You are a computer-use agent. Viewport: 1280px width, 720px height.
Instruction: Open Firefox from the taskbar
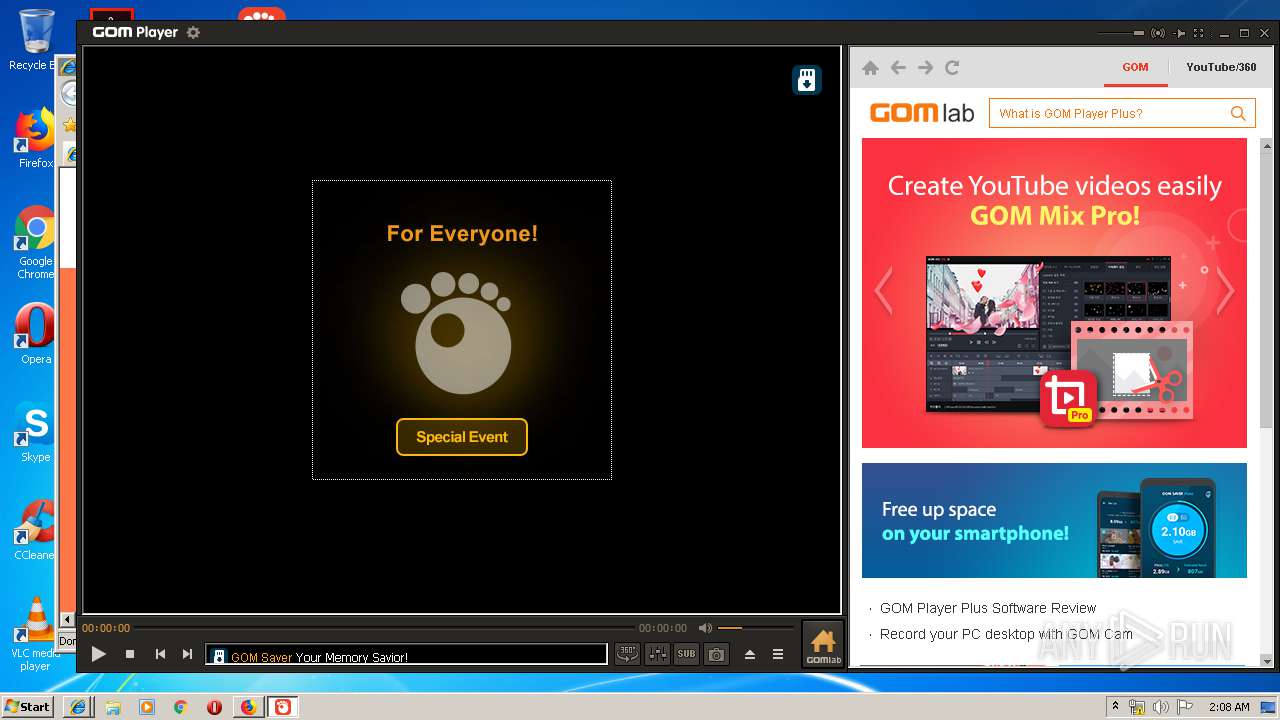click(248, 707)
